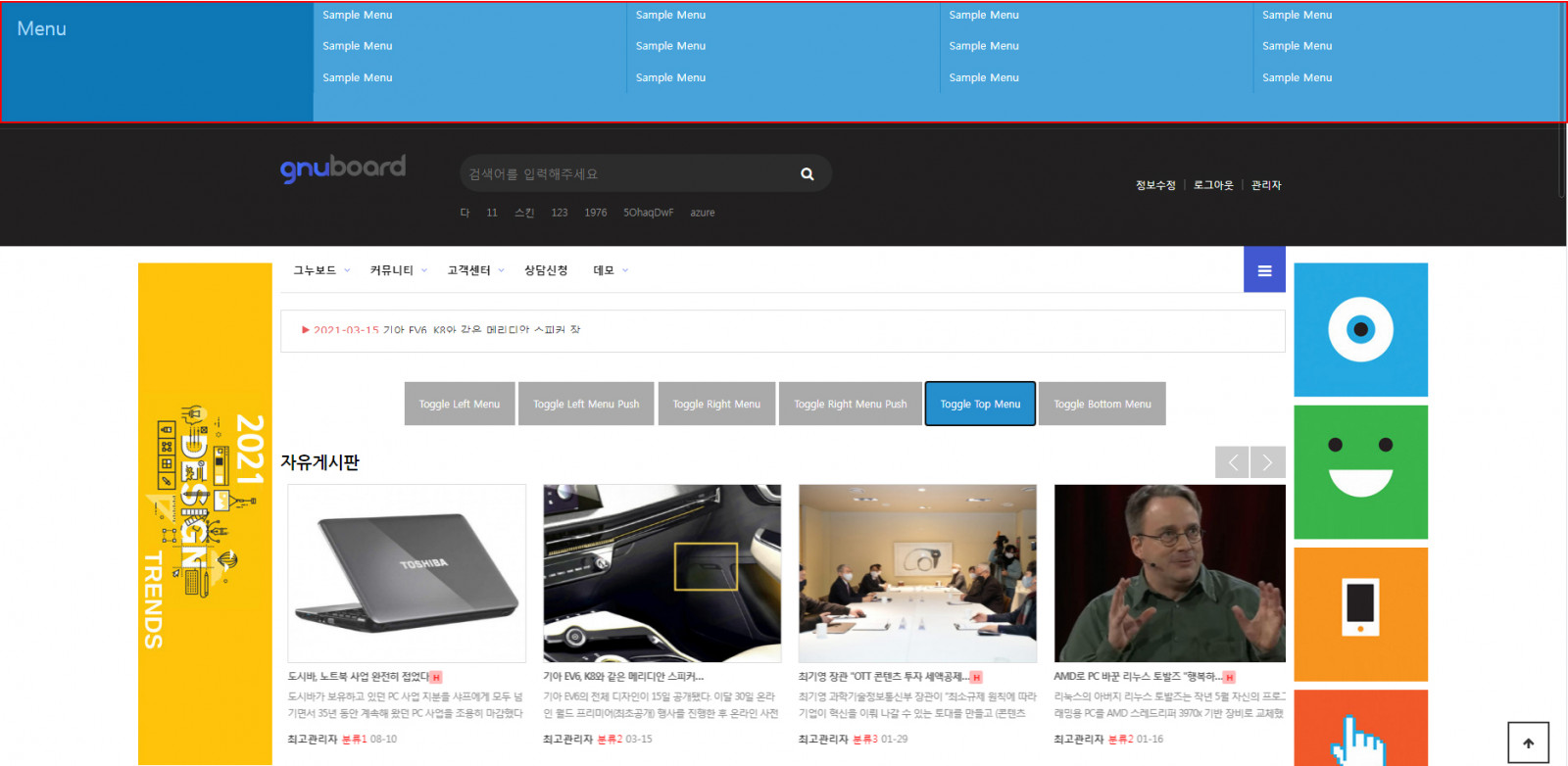Viewport: 1568px width, 766px height.
Task: Select popular search term 1976
Action: pos(596,213)
